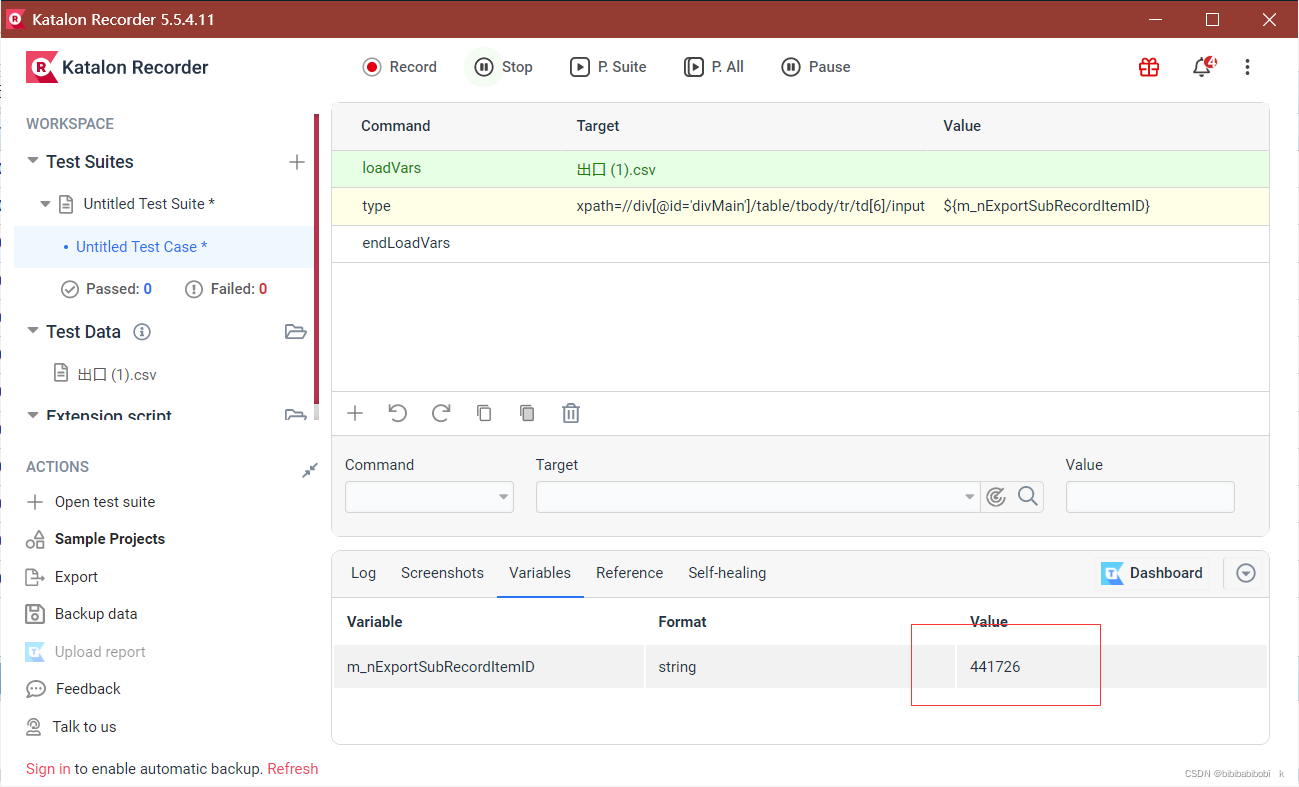Select Untitled Test Suite in workspace
This screenshot has height=787, width=1299.
tap(149, 204)
